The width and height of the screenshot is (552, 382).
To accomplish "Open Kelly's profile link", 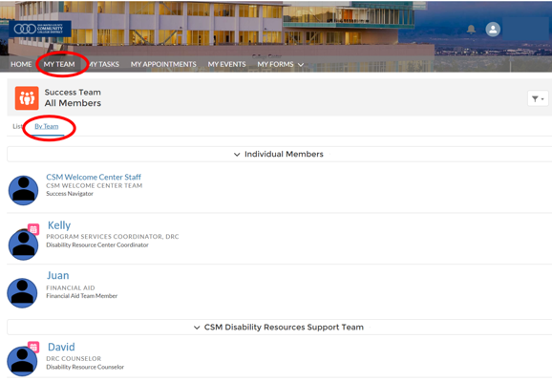I will coord(59,225).
